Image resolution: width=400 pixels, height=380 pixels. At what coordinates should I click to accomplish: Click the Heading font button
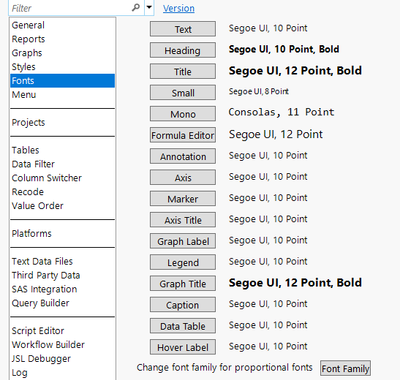pyautogui.click(x=183, y=50)
